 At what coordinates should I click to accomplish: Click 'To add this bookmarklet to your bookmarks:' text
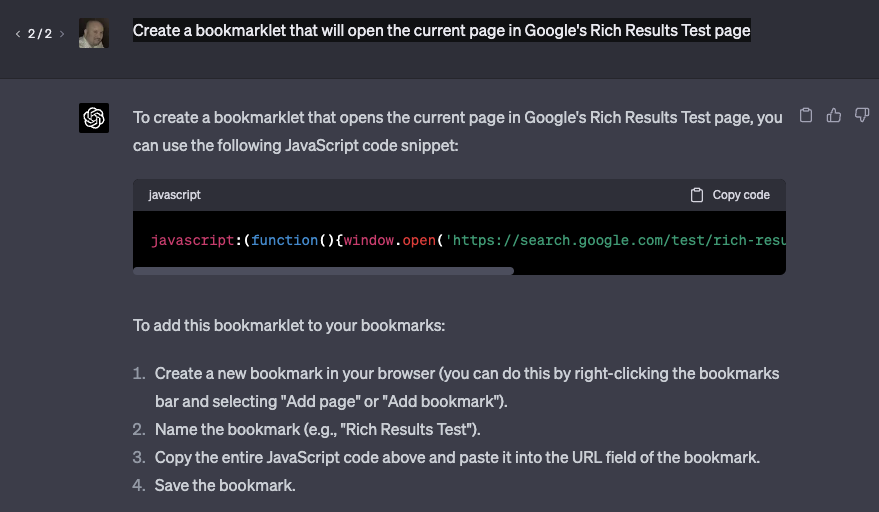[x=289, y=325]
